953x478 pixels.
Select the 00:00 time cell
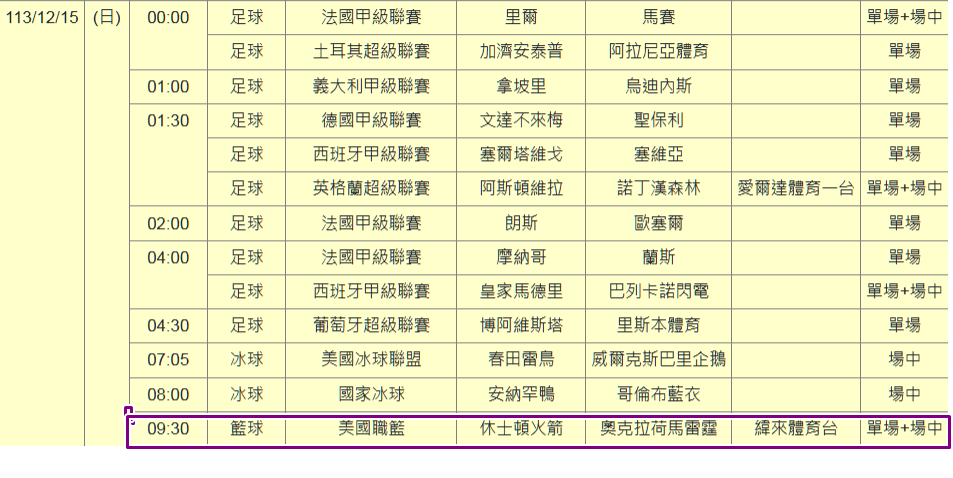(x=168, y=18)
